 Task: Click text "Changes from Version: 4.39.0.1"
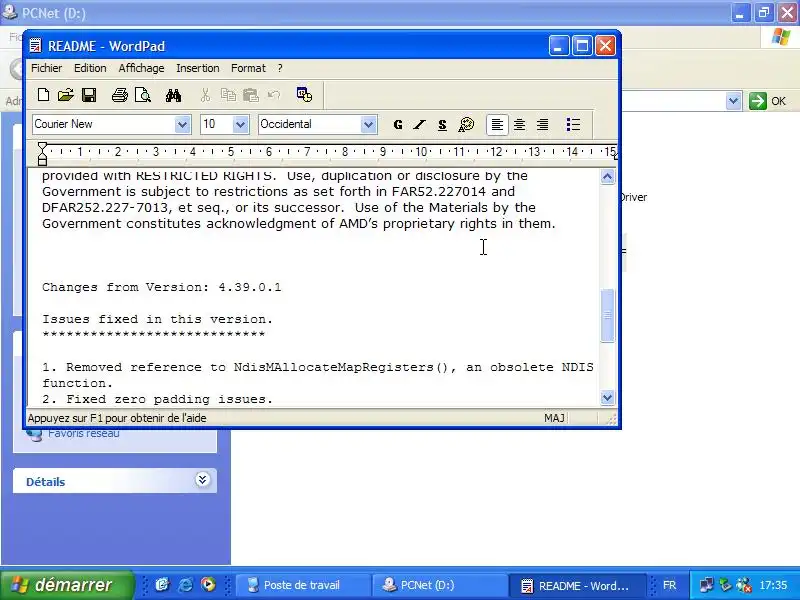(x=161, y=287)
